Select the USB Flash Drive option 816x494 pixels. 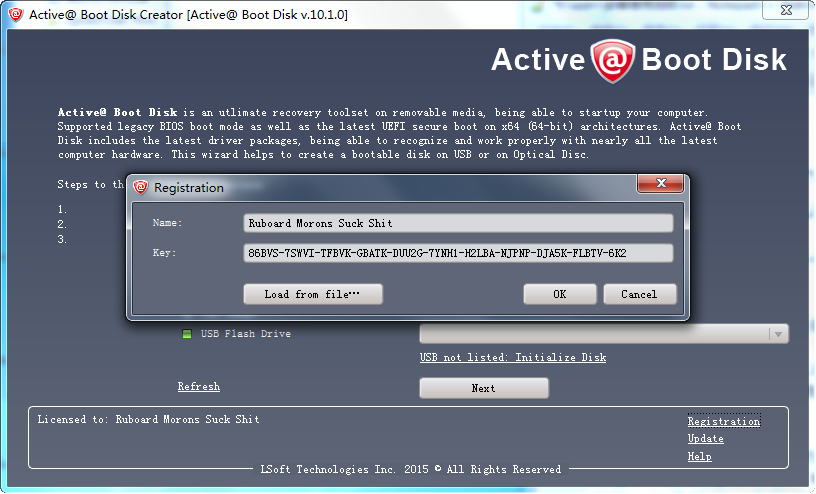click(x=187, y=334)
